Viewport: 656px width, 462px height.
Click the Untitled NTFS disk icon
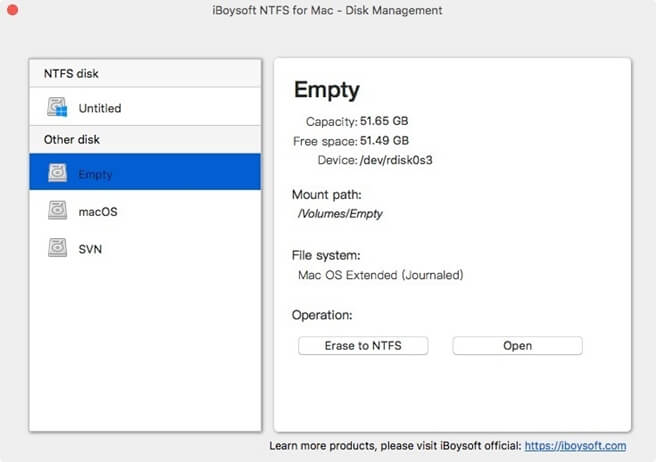point(57,107)
